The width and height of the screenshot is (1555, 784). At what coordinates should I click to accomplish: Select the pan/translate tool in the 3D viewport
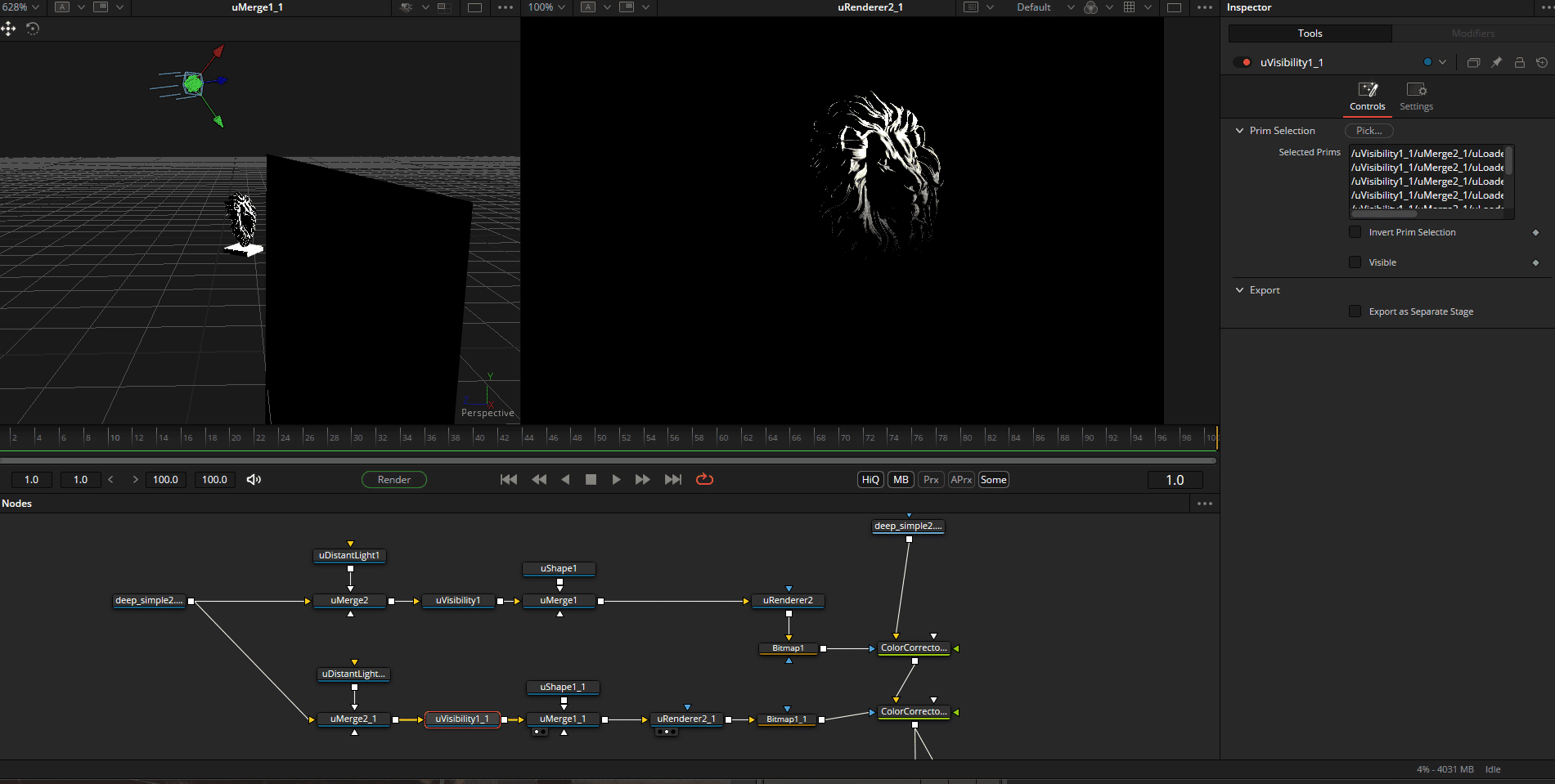point(9,29)
